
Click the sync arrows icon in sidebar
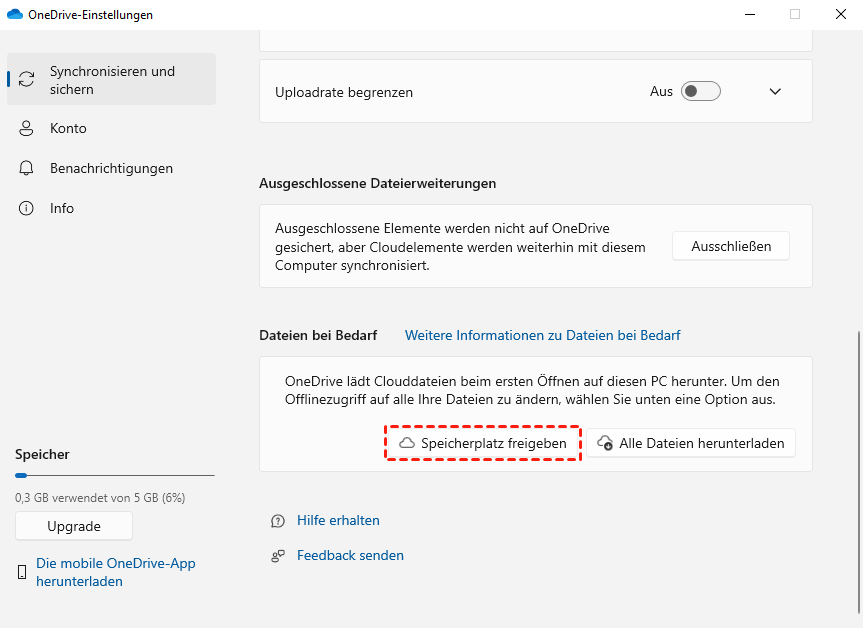27,80
